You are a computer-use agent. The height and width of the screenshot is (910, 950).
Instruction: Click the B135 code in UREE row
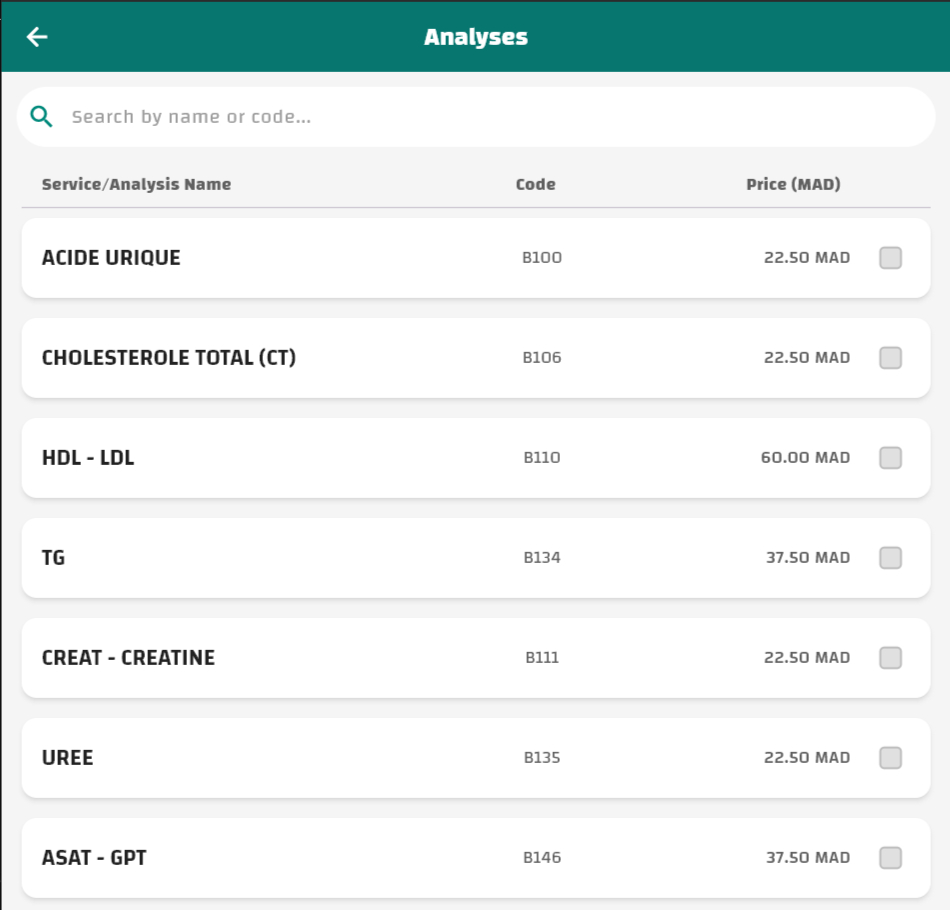pyautogui.click(x=542, y=758)
